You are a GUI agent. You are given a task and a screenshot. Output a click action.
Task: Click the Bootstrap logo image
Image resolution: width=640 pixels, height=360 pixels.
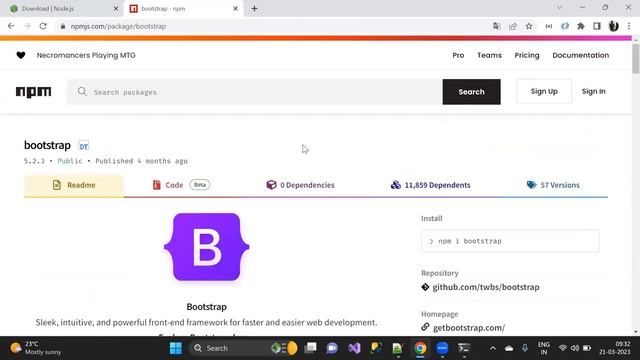coord(207,247)
